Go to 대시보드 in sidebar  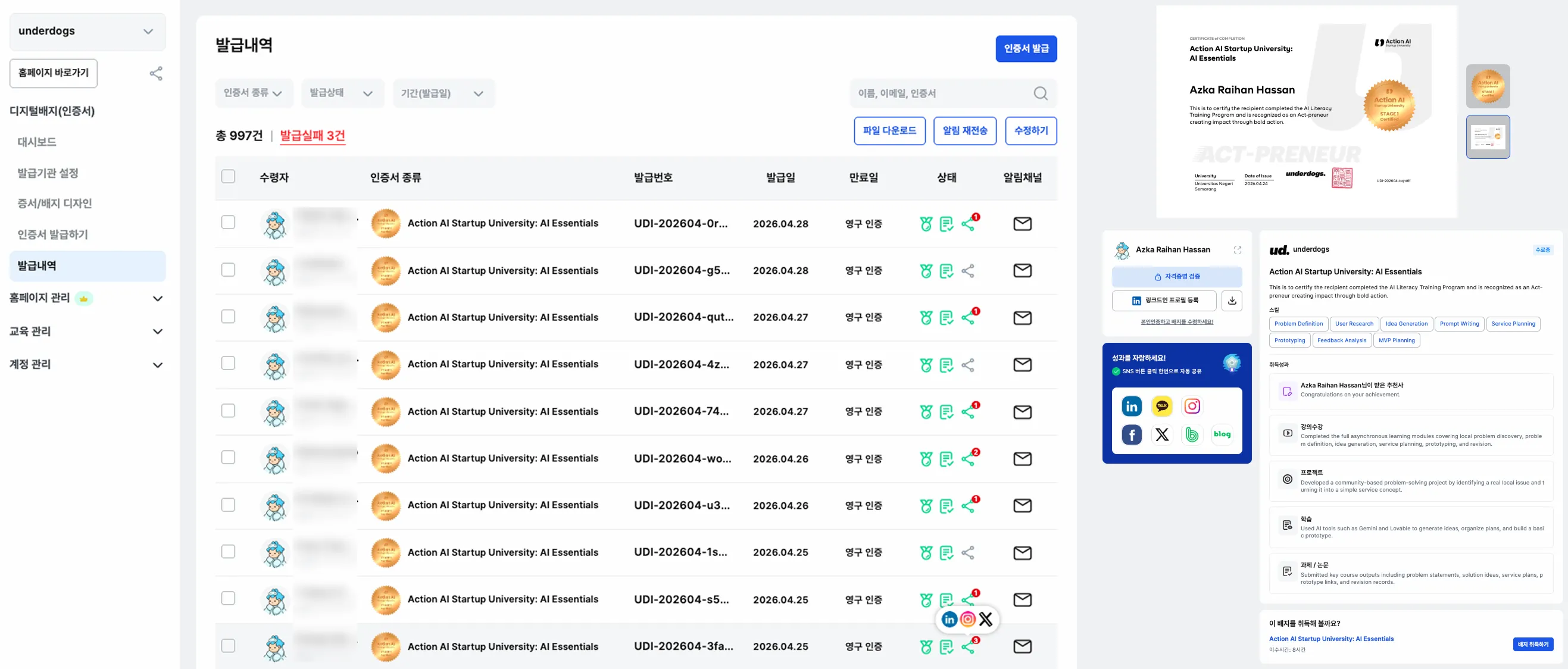tap(36, 142)
